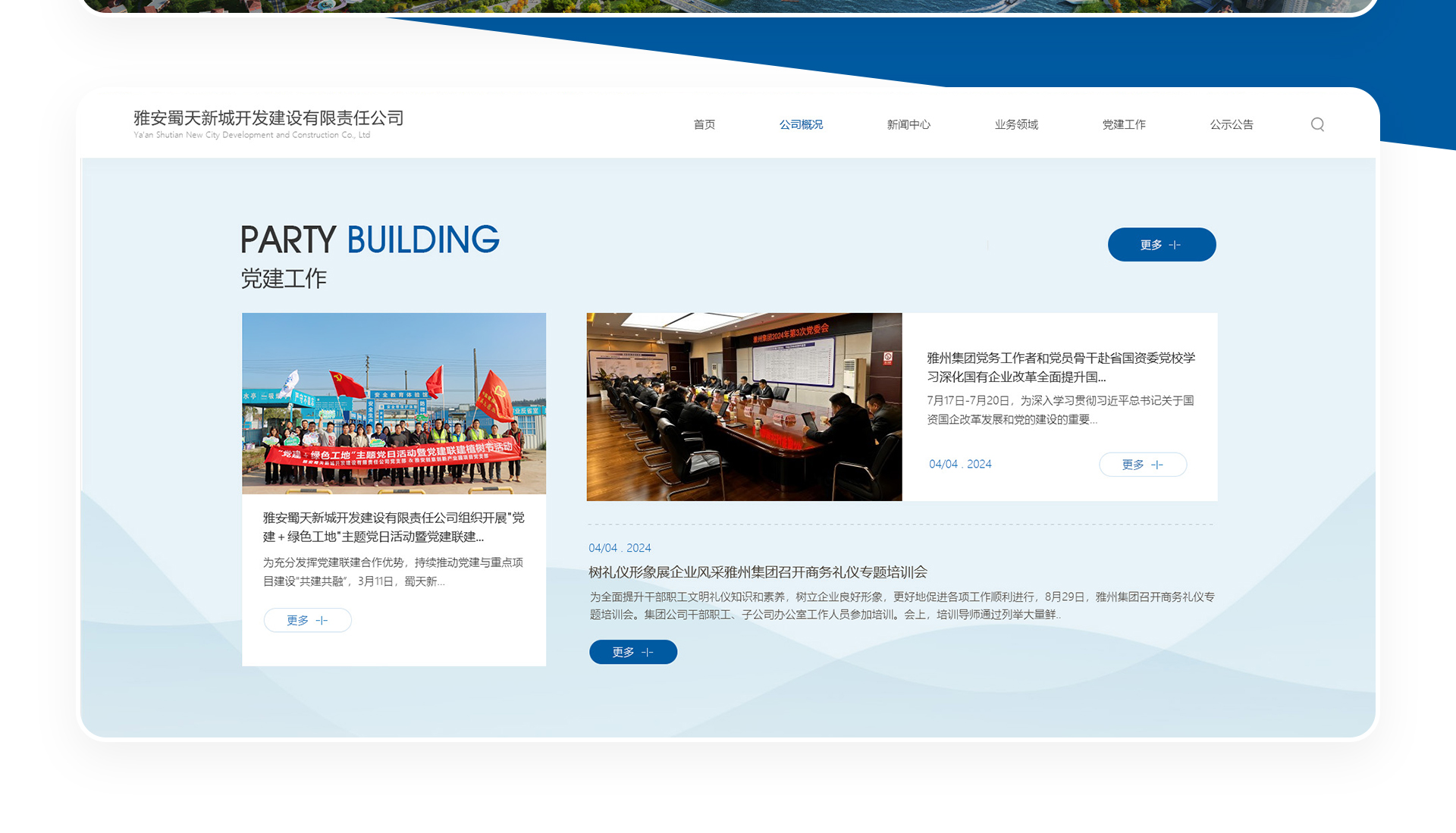The height and width of the screenshot is (833, 1456).
Task: Open 业务领域 navigation item
Action: (x=1016, y=124)
